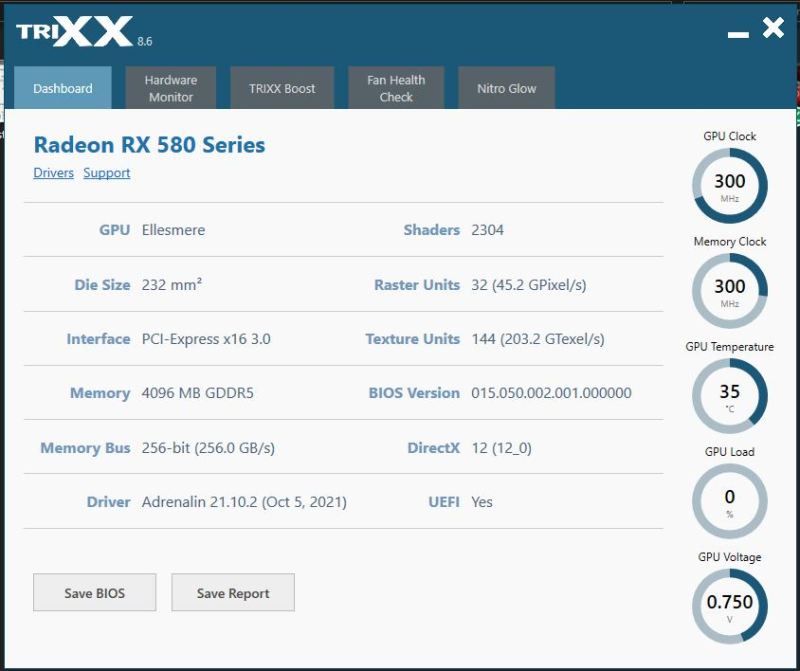Click the Memory Bus label
The height and width of the screenshot is (671, 800).
click(x=85, y=448)
